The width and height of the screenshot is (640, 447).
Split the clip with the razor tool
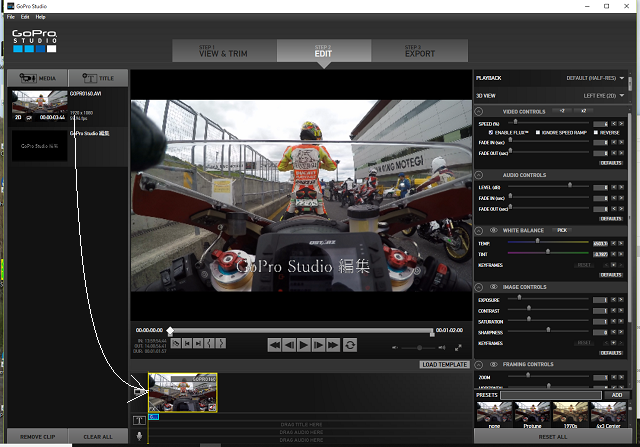pos(176,343)
